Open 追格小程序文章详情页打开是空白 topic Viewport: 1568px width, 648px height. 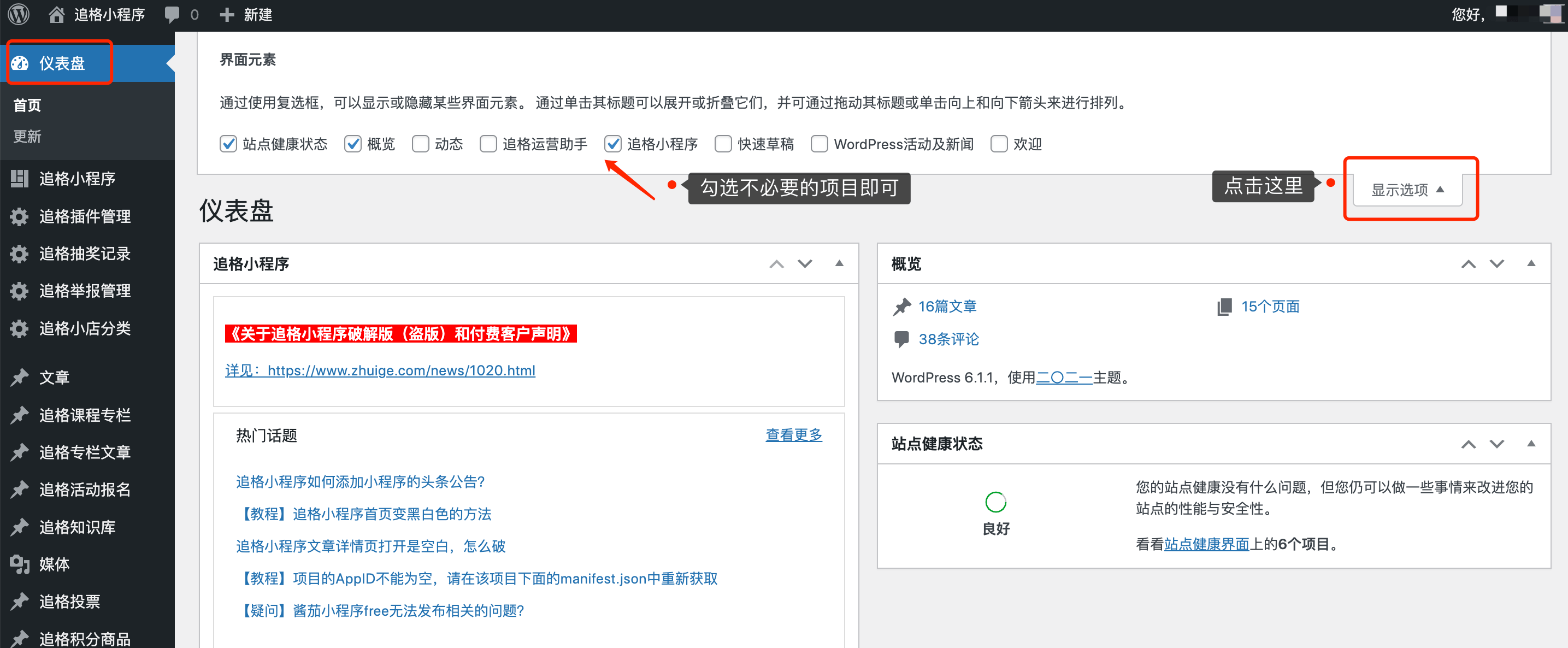click(371, 546)
